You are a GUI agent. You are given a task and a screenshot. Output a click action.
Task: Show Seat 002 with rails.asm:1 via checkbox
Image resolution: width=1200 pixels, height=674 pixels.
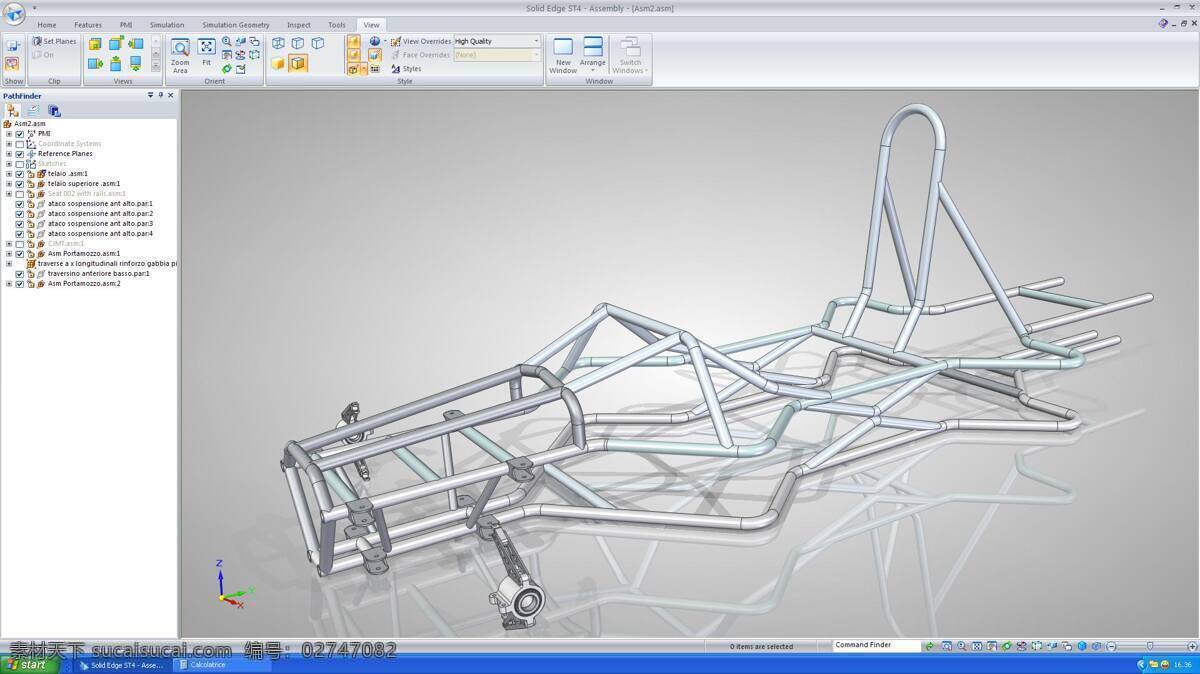(20, 194)
